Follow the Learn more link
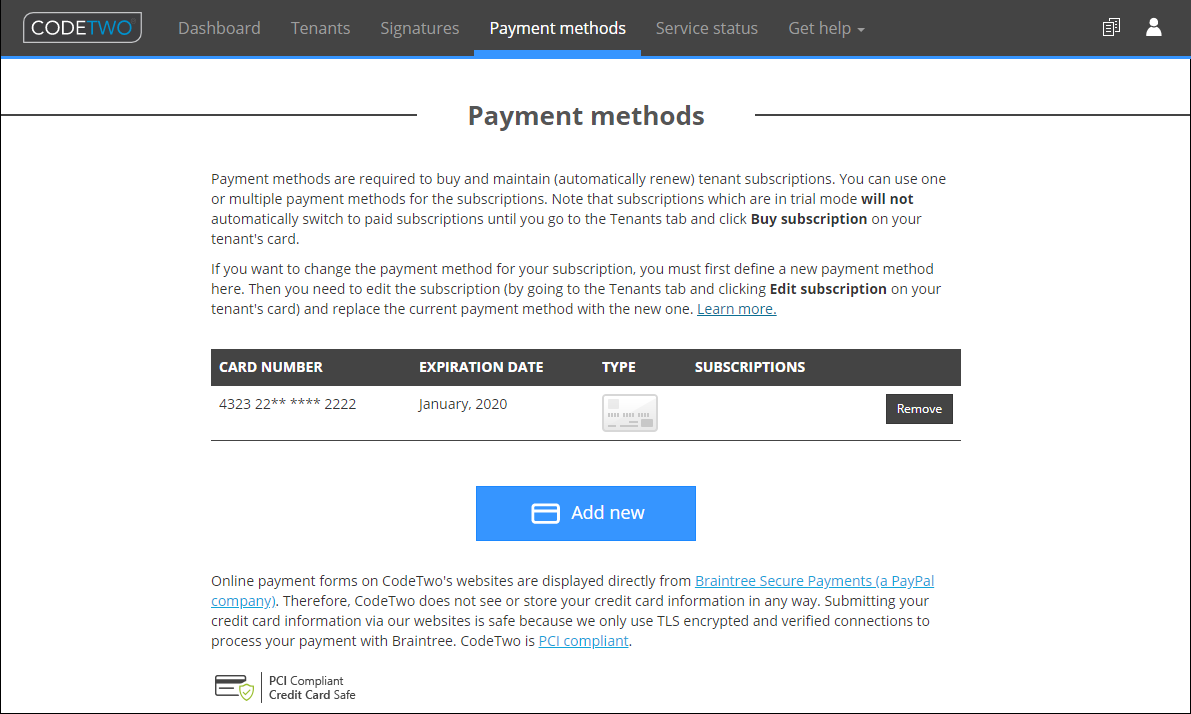The width and height of the screenshot is (1191, 714). 737,309
